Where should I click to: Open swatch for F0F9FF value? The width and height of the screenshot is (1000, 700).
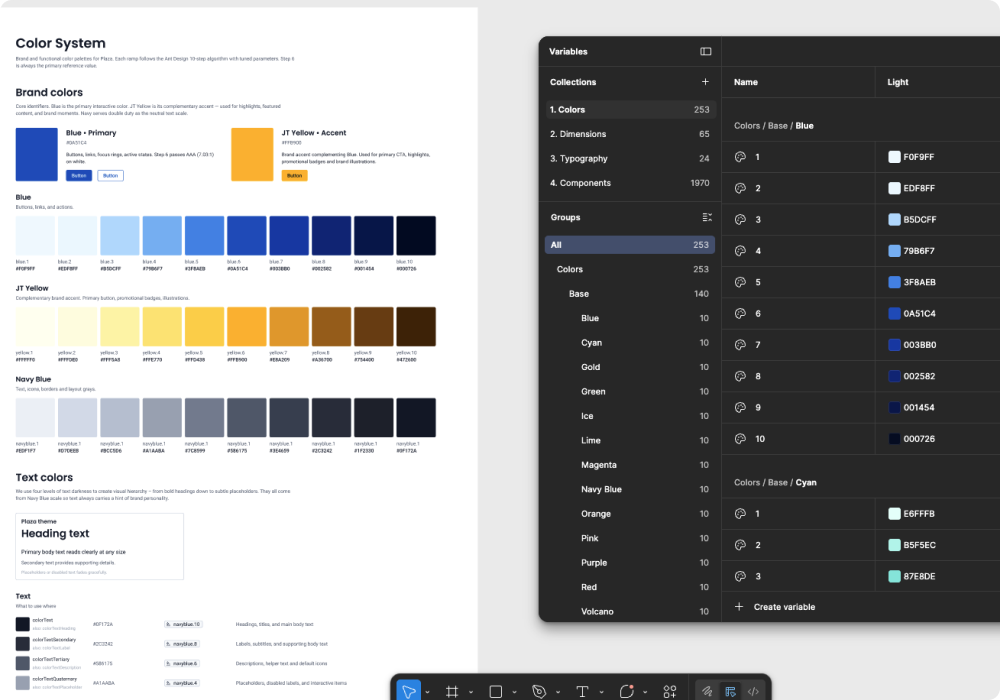coord(894,157)
